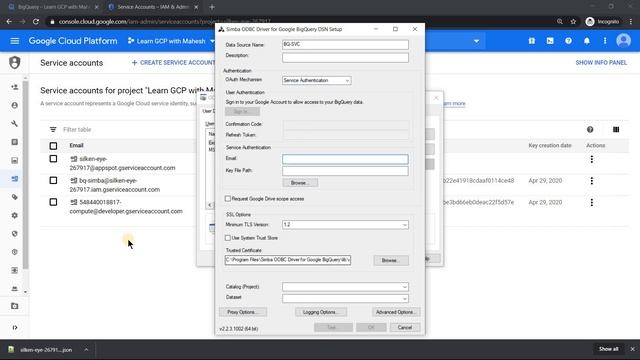The width and height of the screenshot is (640, 360).
Task: Open the Google Cloud hamburger navigation menu
Action: [15, 41]
